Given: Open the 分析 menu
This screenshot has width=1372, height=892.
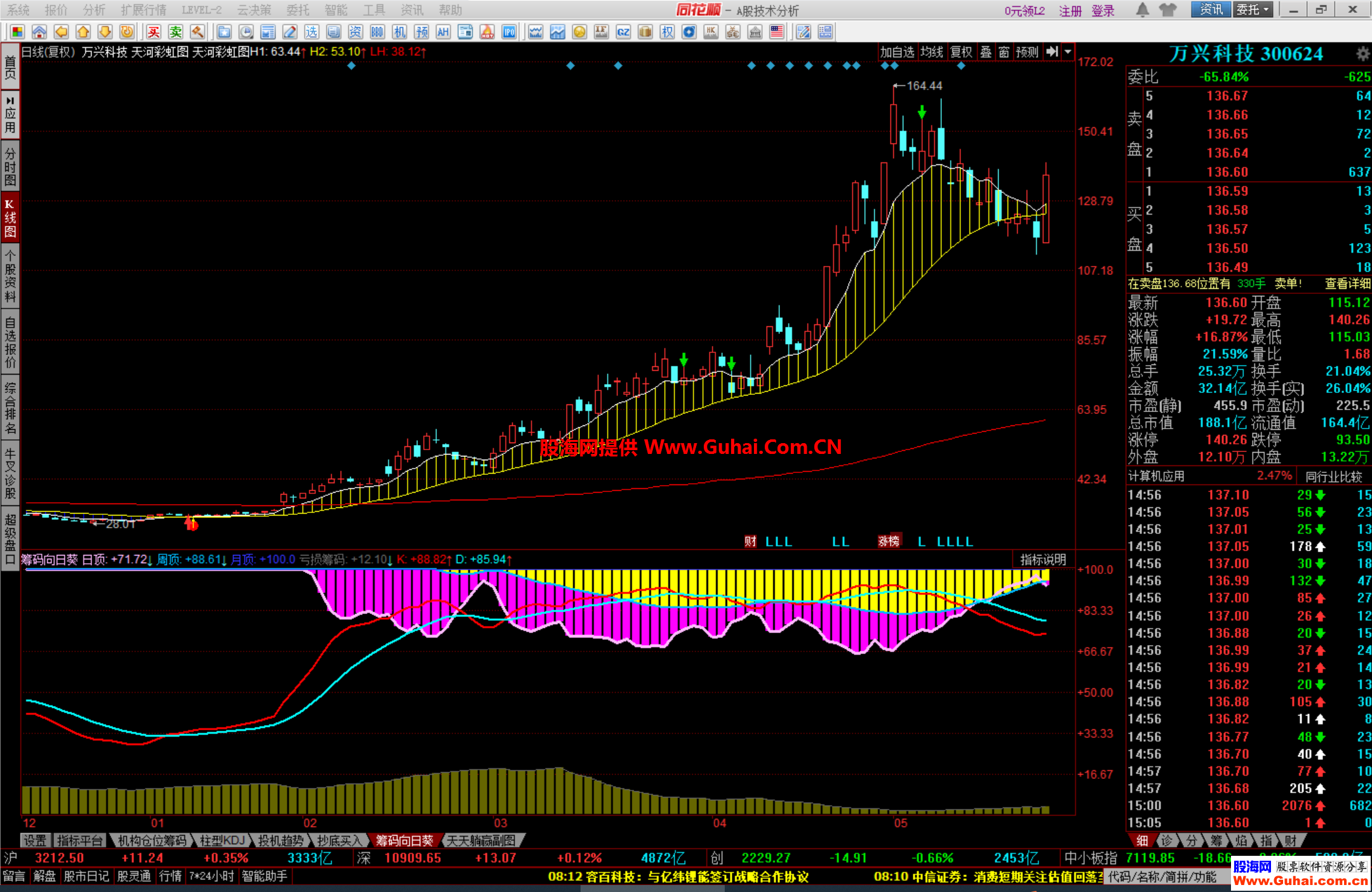Looking at the screenshot, I should click(x=94, y=10).
